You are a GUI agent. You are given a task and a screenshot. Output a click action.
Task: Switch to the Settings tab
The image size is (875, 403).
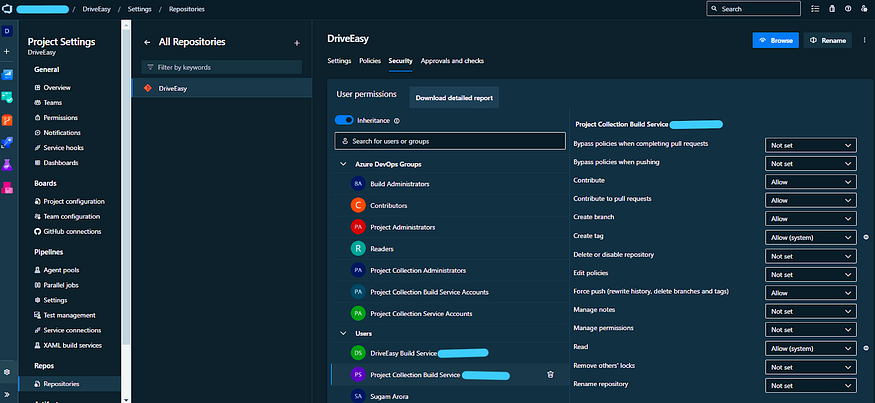(x=339, y=61)
